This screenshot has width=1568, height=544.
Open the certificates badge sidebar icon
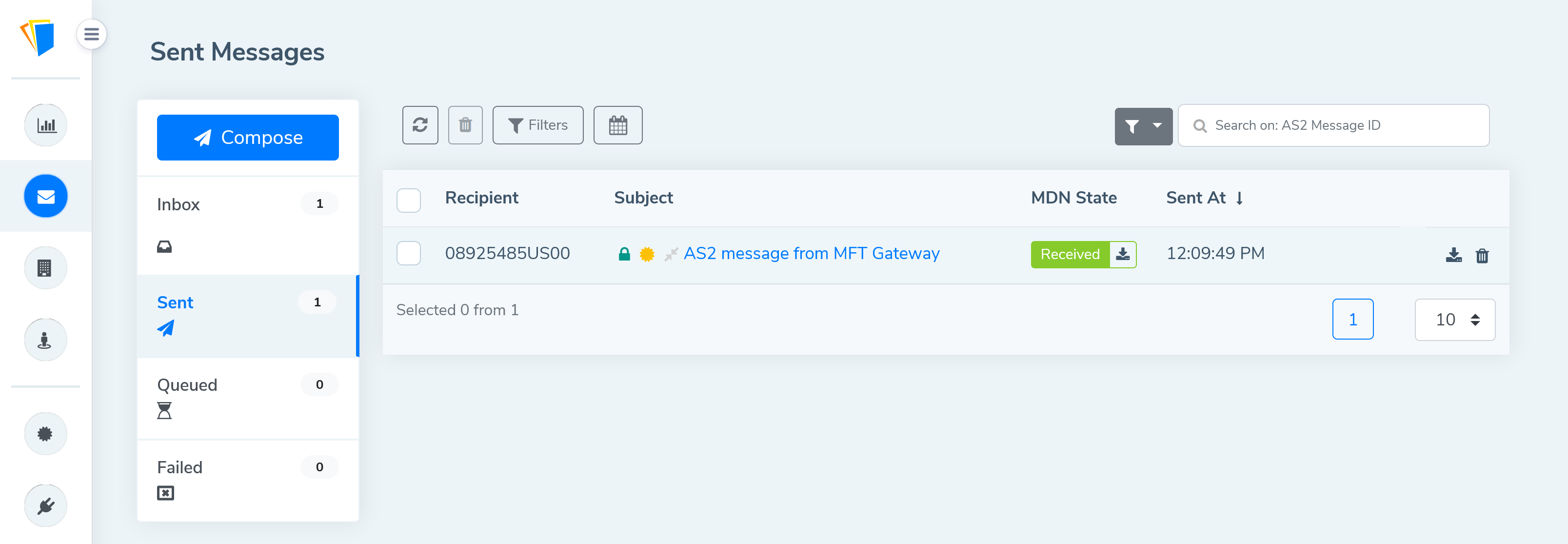[x=46, y=434]
